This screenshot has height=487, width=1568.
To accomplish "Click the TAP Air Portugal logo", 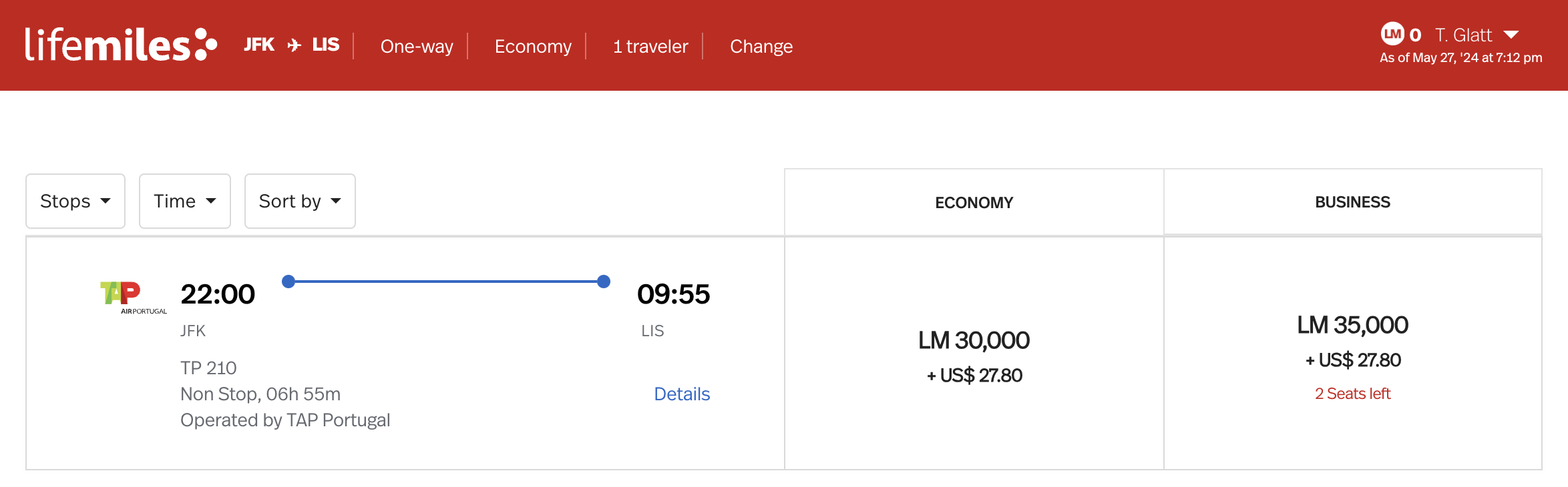I will [133, 298].
